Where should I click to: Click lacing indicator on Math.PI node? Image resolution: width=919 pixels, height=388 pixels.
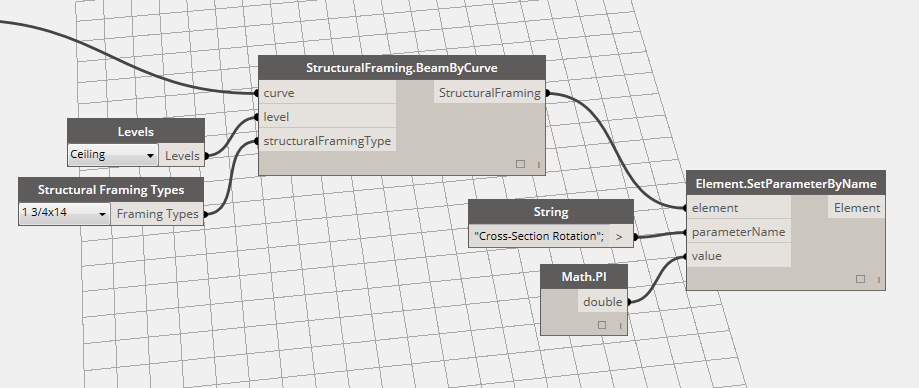point(620,326)
